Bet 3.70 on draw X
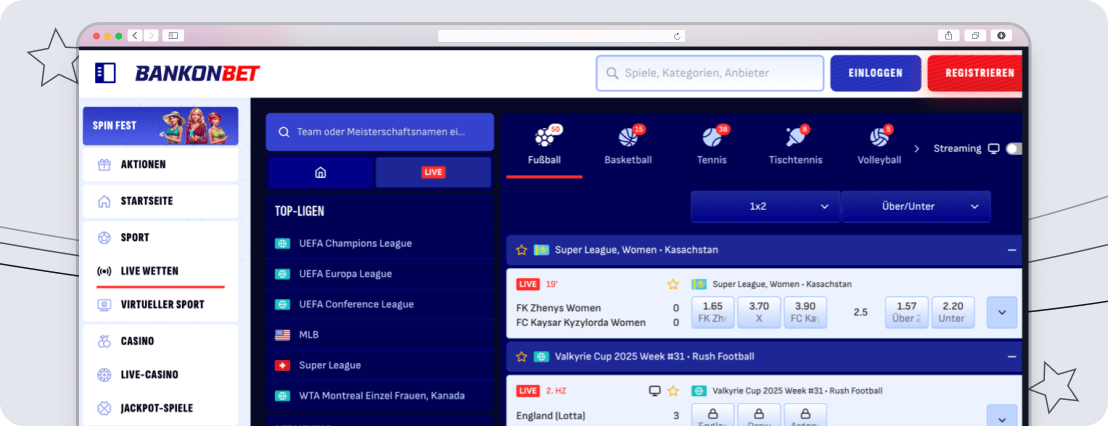The image size is (1108, 426). (x=759, y=312)
